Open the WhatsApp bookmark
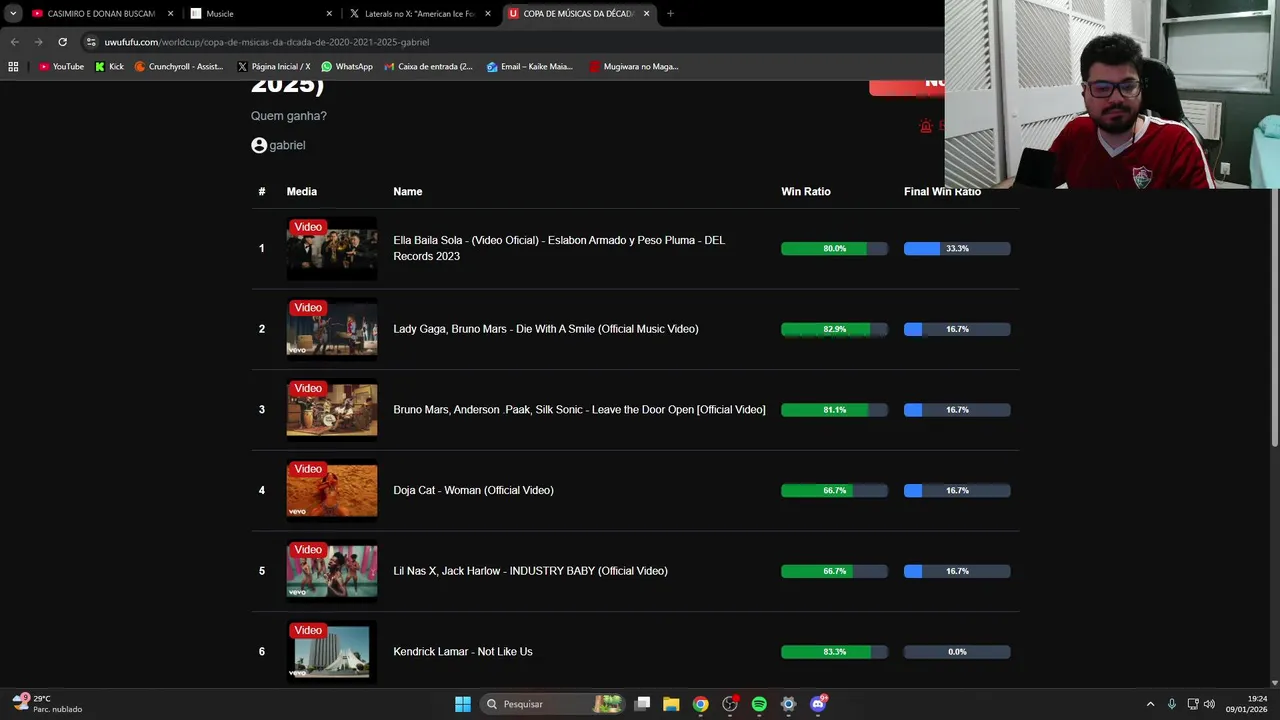Screen dimensions: 1280x720 click(347, 67)
